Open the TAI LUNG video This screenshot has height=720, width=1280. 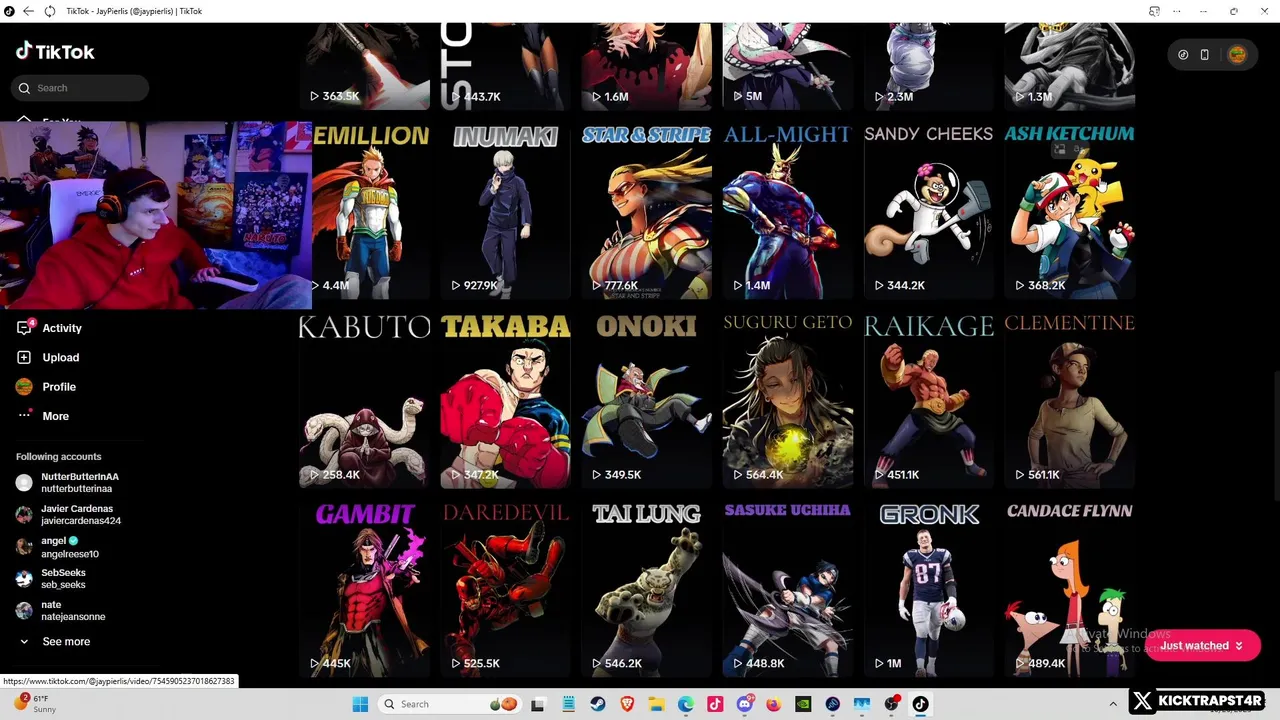[x=647, y=589]
